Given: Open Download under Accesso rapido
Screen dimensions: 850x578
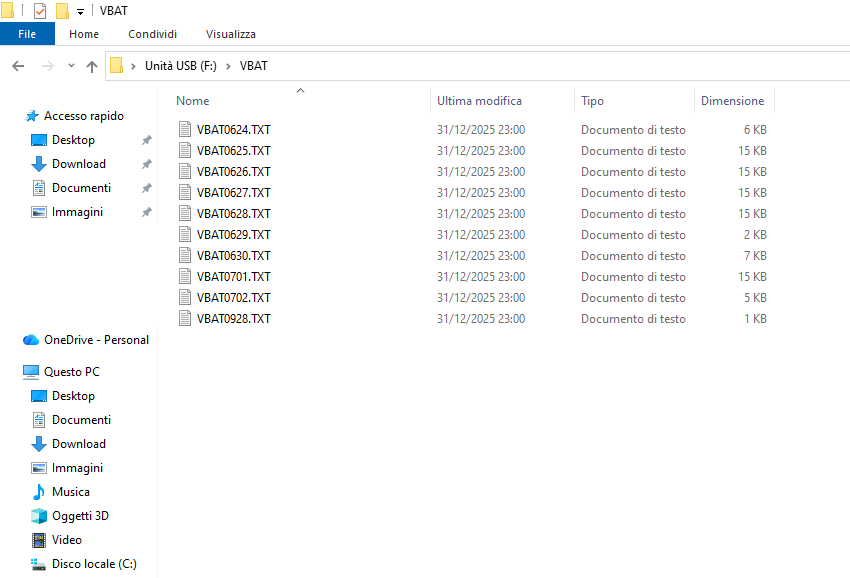Looking at the screenshot, I should pyautogui.click(x=79, y=164).
